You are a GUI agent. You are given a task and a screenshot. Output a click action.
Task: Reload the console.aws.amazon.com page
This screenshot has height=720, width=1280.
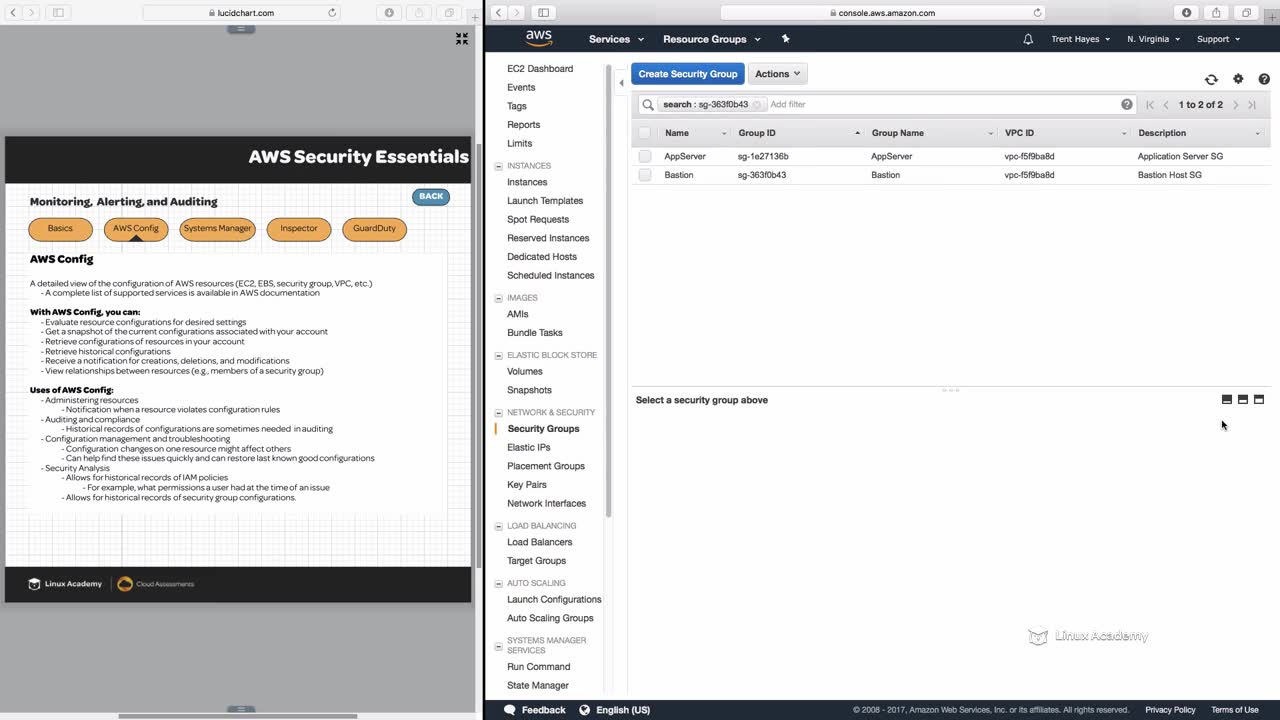(x=1037, y=13)
